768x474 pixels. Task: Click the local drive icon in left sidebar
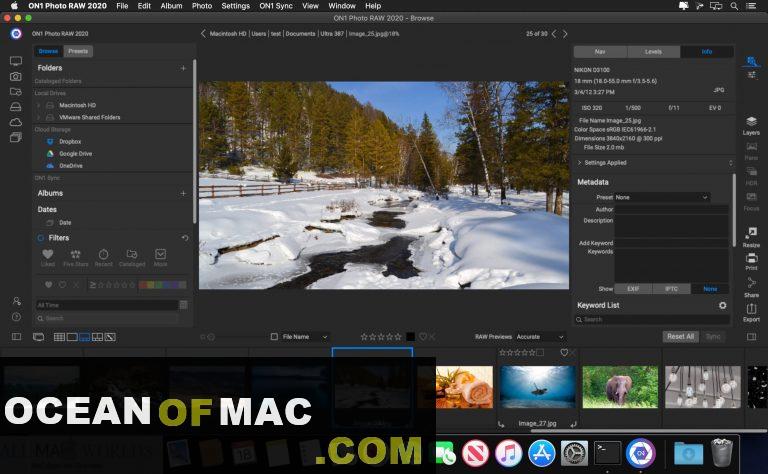point(16,107)
